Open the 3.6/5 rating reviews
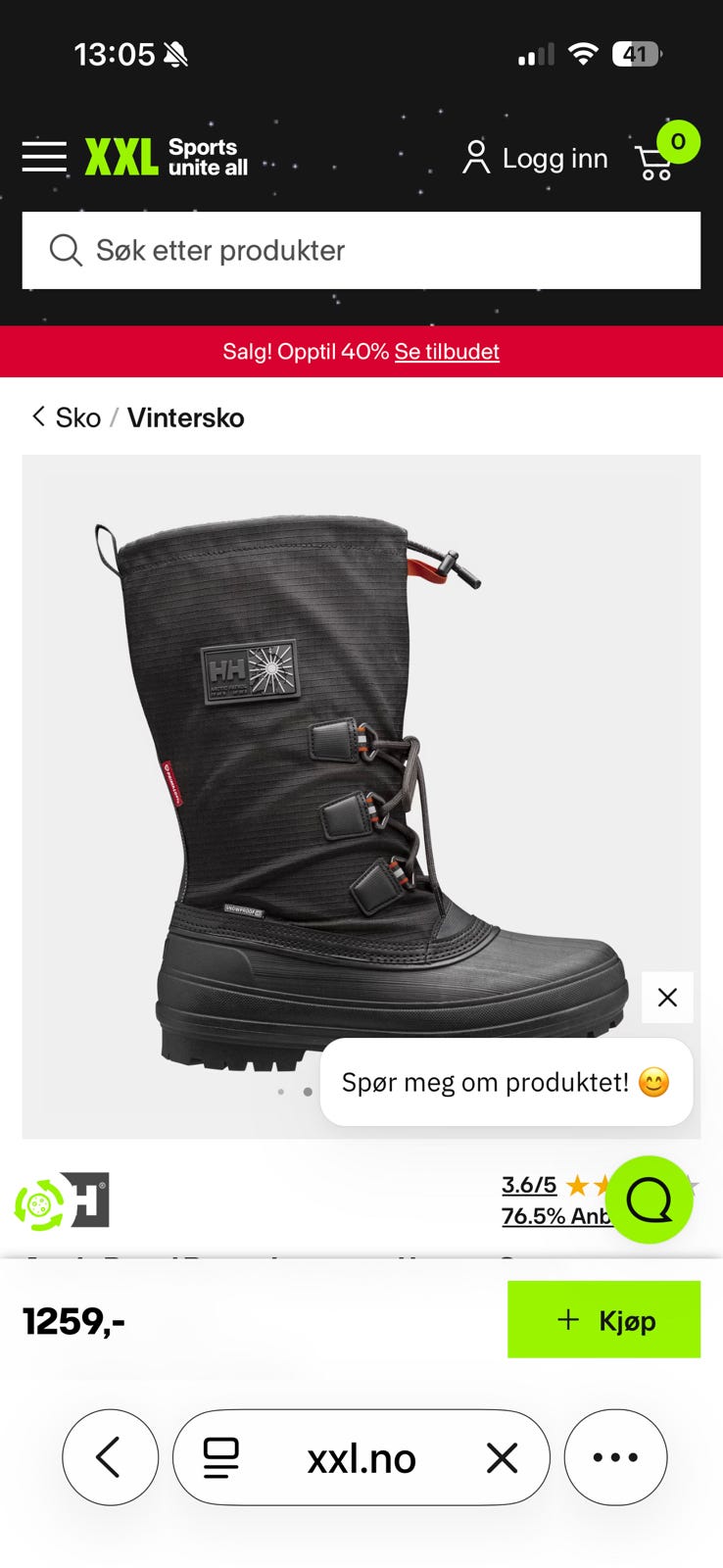The height and width of the screenshot is (1568, 723). (529, 1185)
